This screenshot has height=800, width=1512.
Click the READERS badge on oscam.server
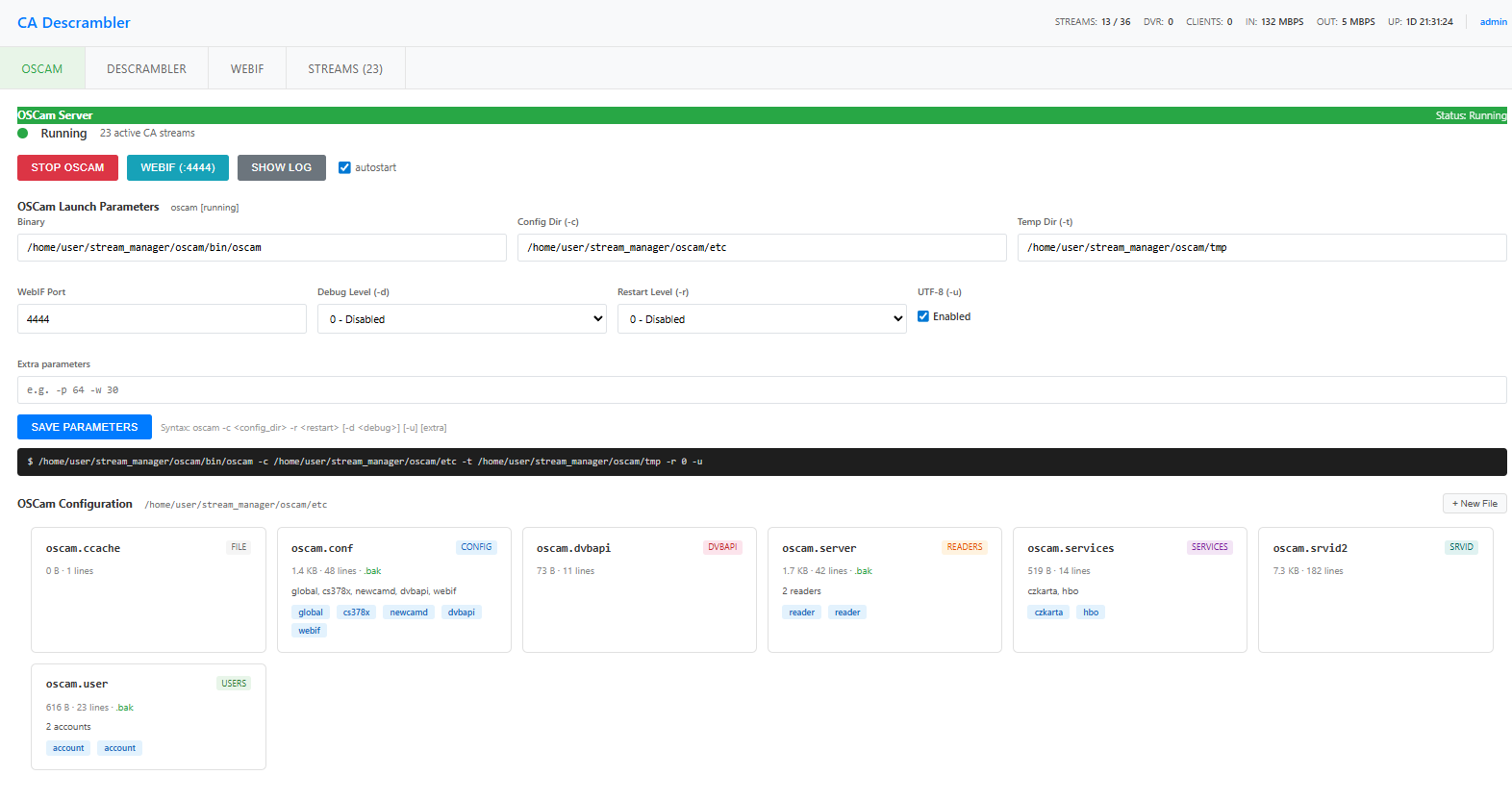(965, 547)
